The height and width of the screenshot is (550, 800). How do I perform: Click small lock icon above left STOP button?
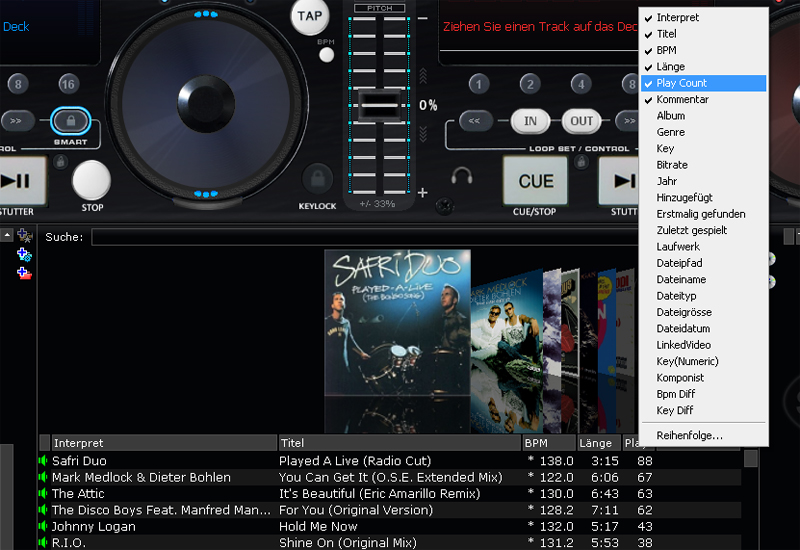point(61,163)
